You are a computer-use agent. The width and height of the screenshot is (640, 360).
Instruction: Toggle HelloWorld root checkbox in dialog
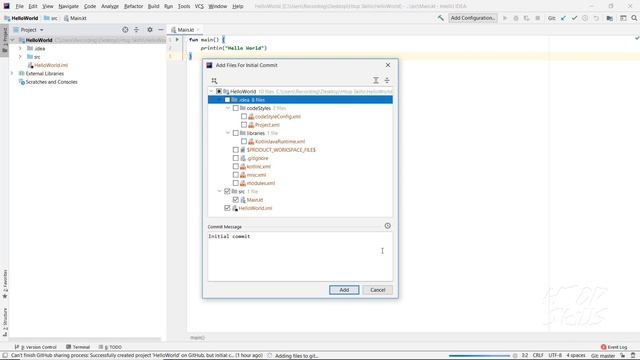tap(219, 91)
